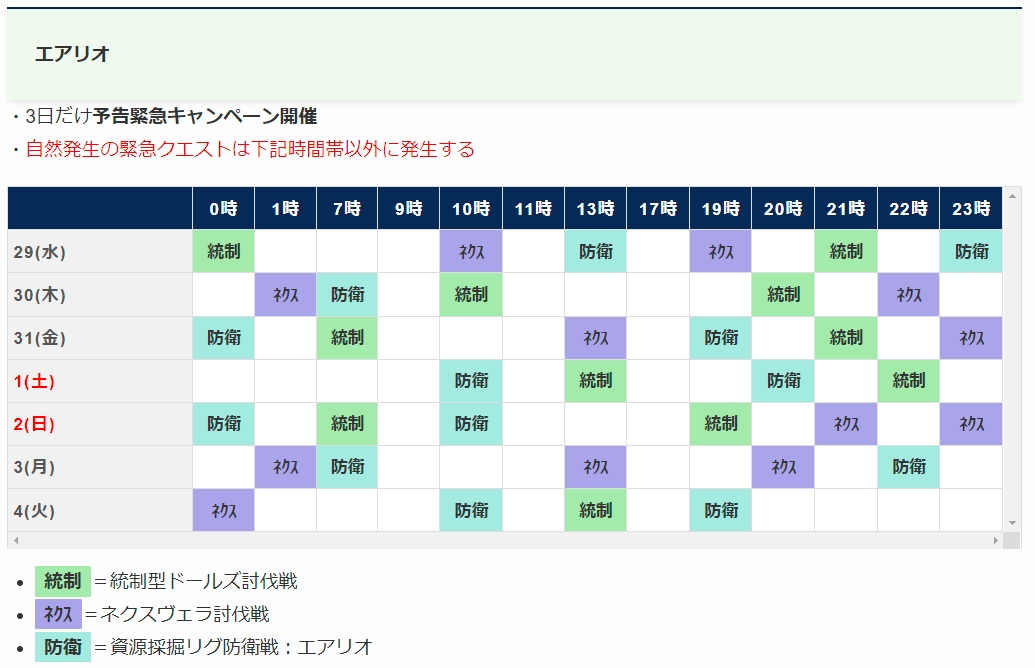Click 防衛 cell for 3(月) at 22時

pos(908,467)
